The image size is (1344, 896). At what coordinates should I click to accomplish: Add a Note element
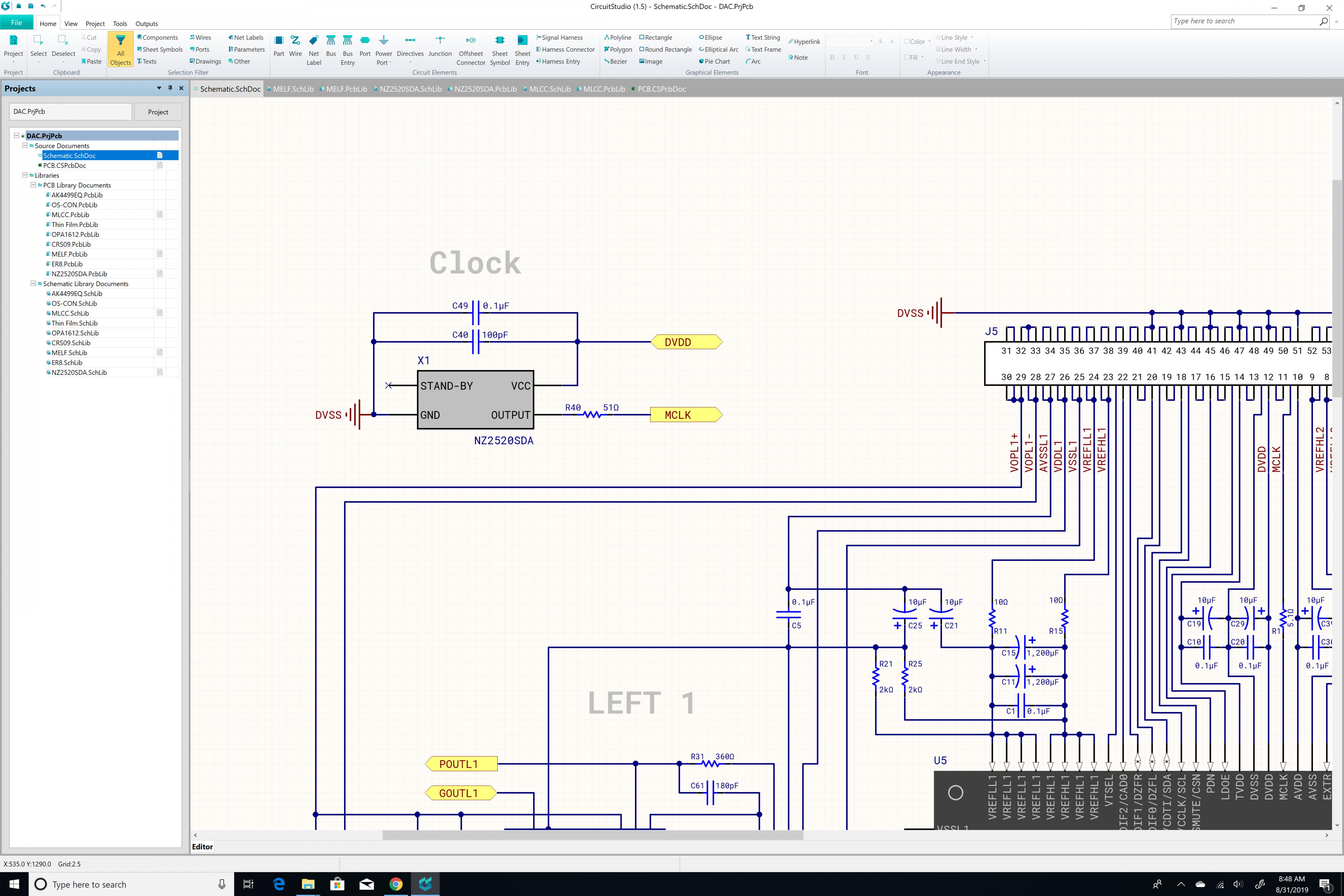798,58
